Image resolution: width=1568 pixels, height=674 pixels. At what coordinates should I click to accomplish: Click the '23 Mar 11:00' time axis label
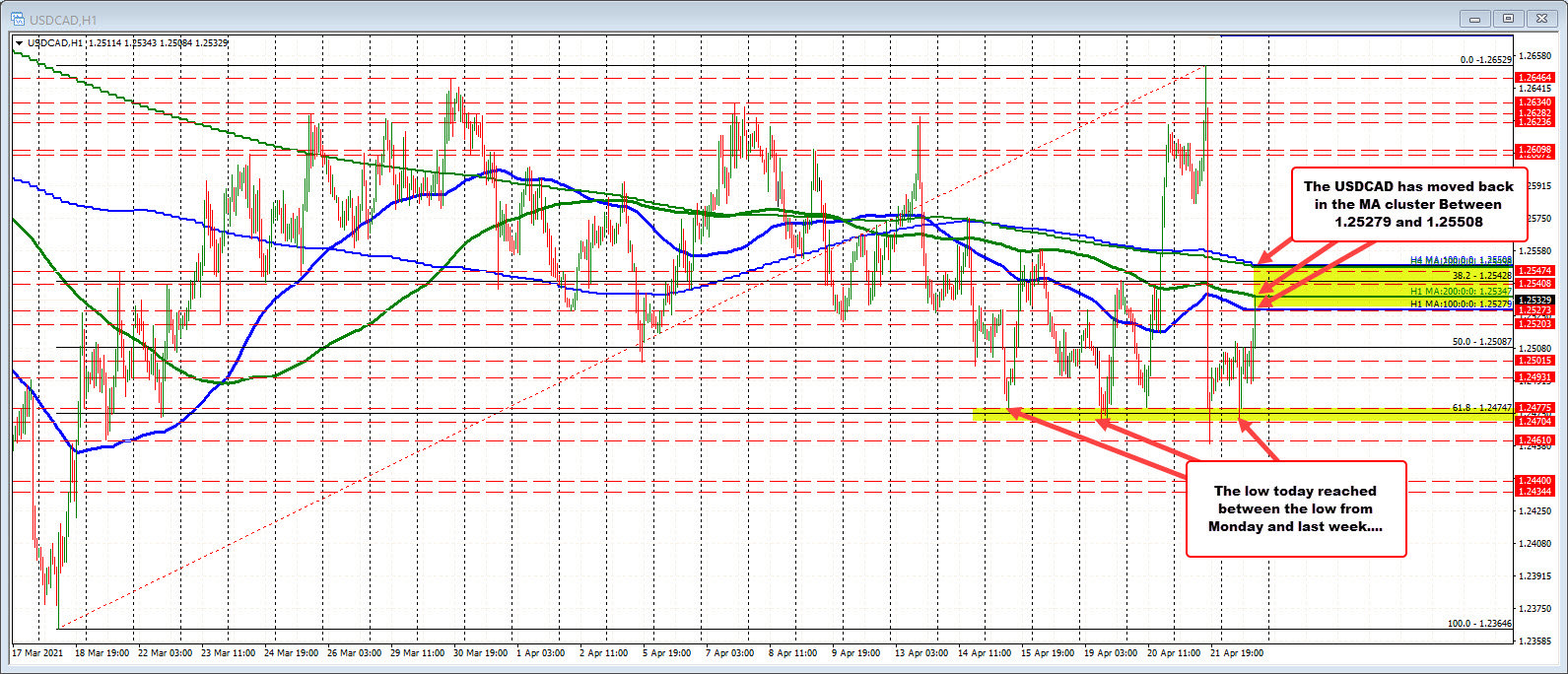pyautogui.click(x=229, y=652)
